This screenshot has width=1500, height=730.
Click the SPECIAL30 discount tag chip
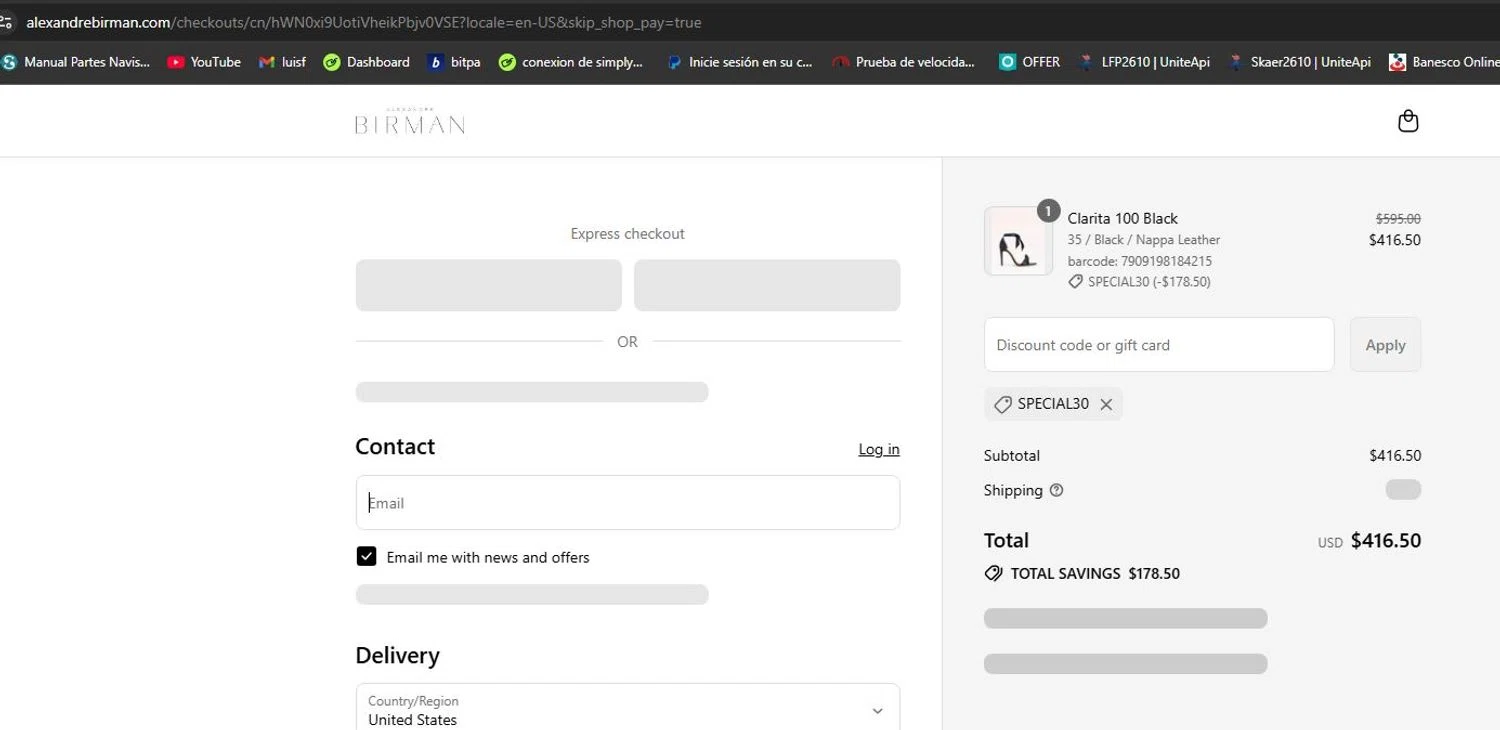pos(1053,404)
